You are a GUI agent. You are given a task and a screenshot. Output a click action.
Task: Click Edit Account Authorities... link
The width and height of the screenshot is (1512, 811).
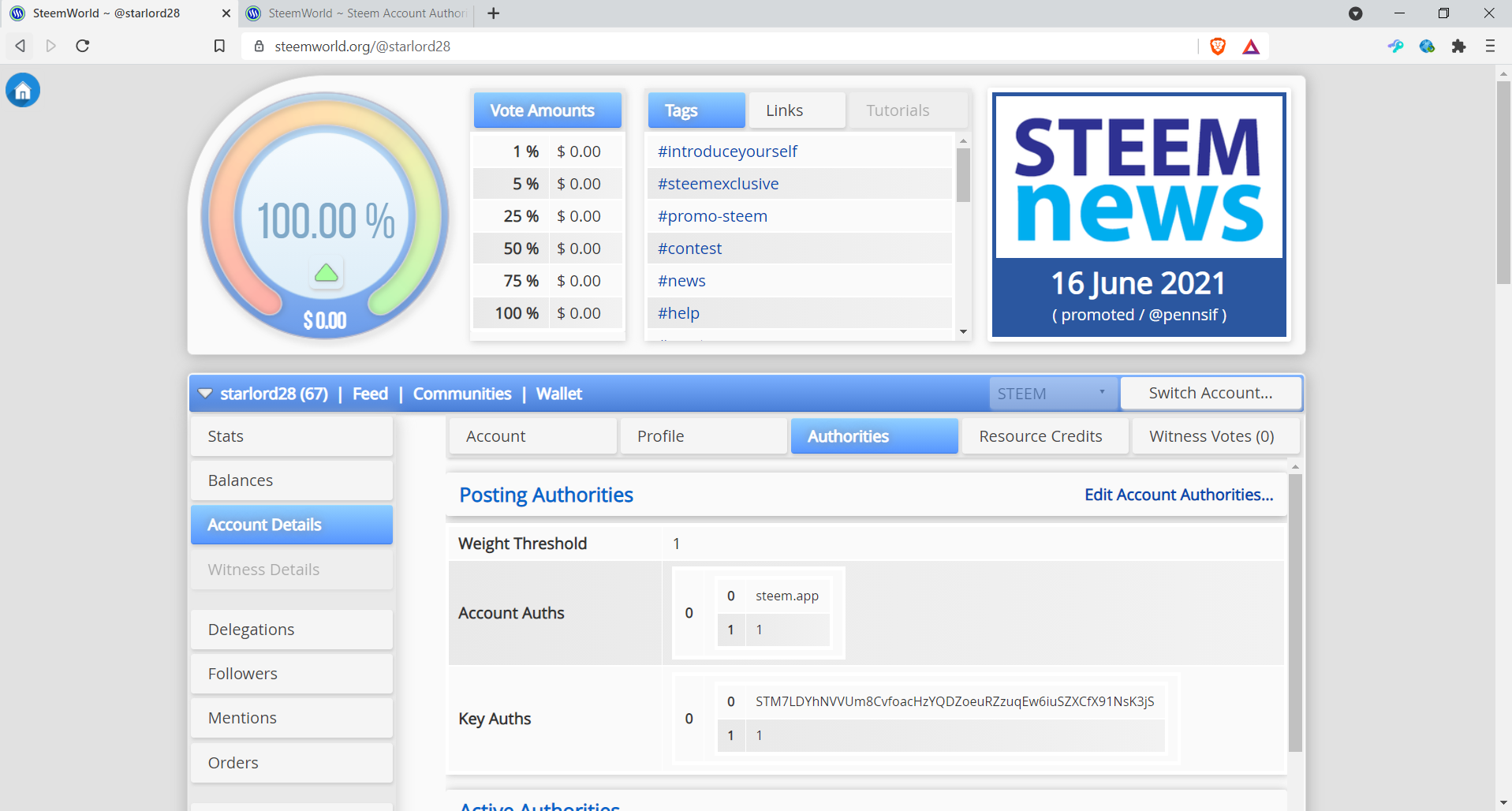(x=1179, y=495)
